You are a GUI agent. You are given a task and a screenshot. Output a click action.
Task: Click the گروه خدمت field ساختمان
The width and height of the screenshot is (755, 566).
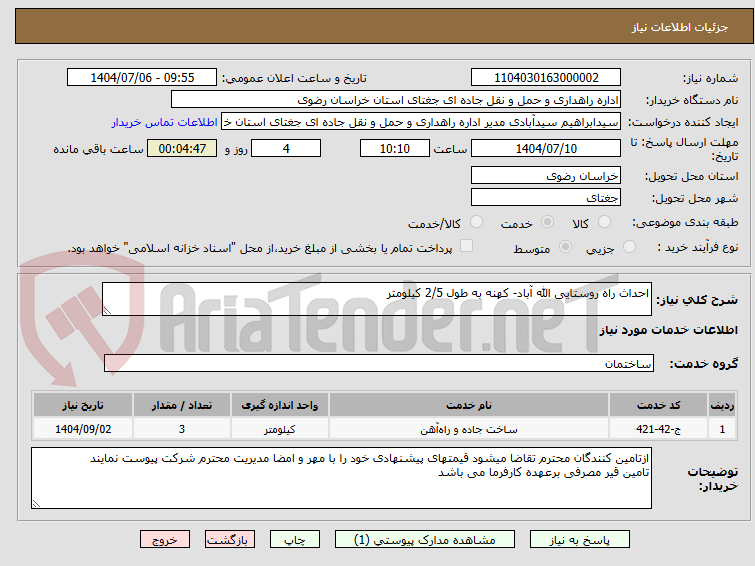click(x=378, y=363)
